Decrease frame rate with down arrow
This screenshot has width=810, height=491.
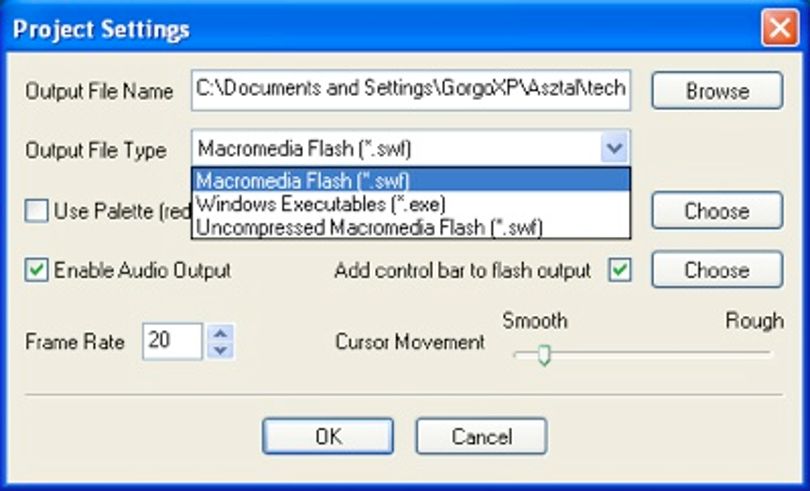coord(221,350)
